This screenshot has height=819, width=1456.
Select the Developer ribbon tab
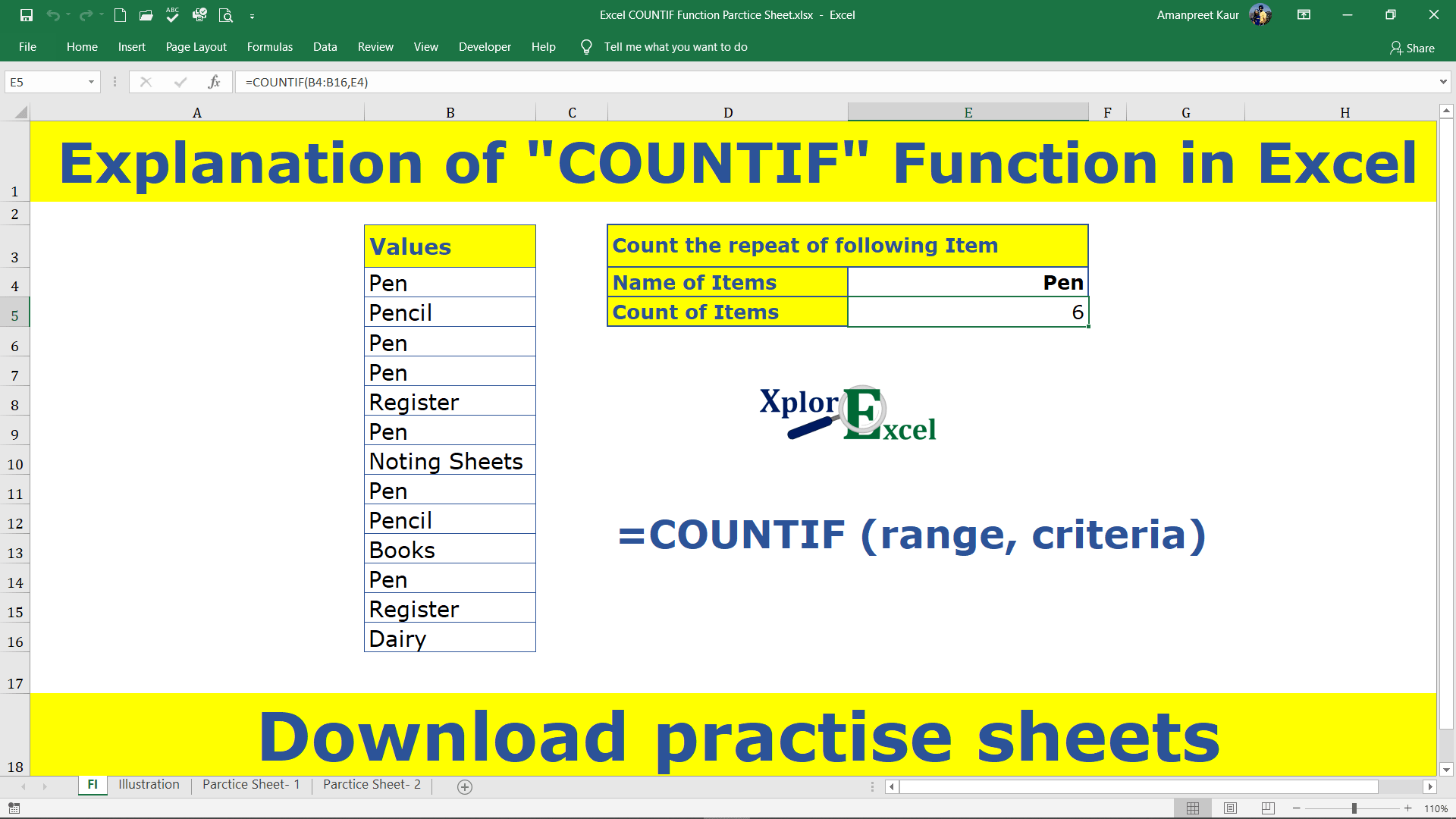pyautogui.click(x=485, y=47)
